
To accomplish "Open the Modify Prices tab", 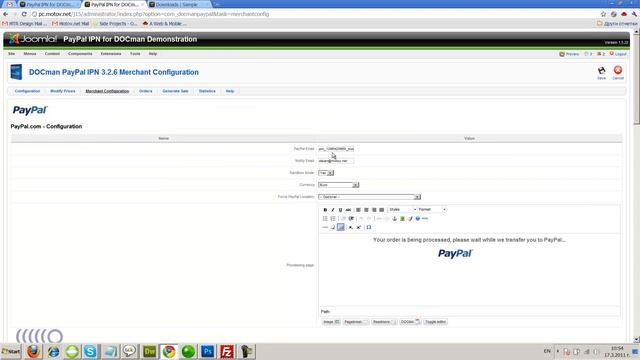I will click(x=63, y=91).
